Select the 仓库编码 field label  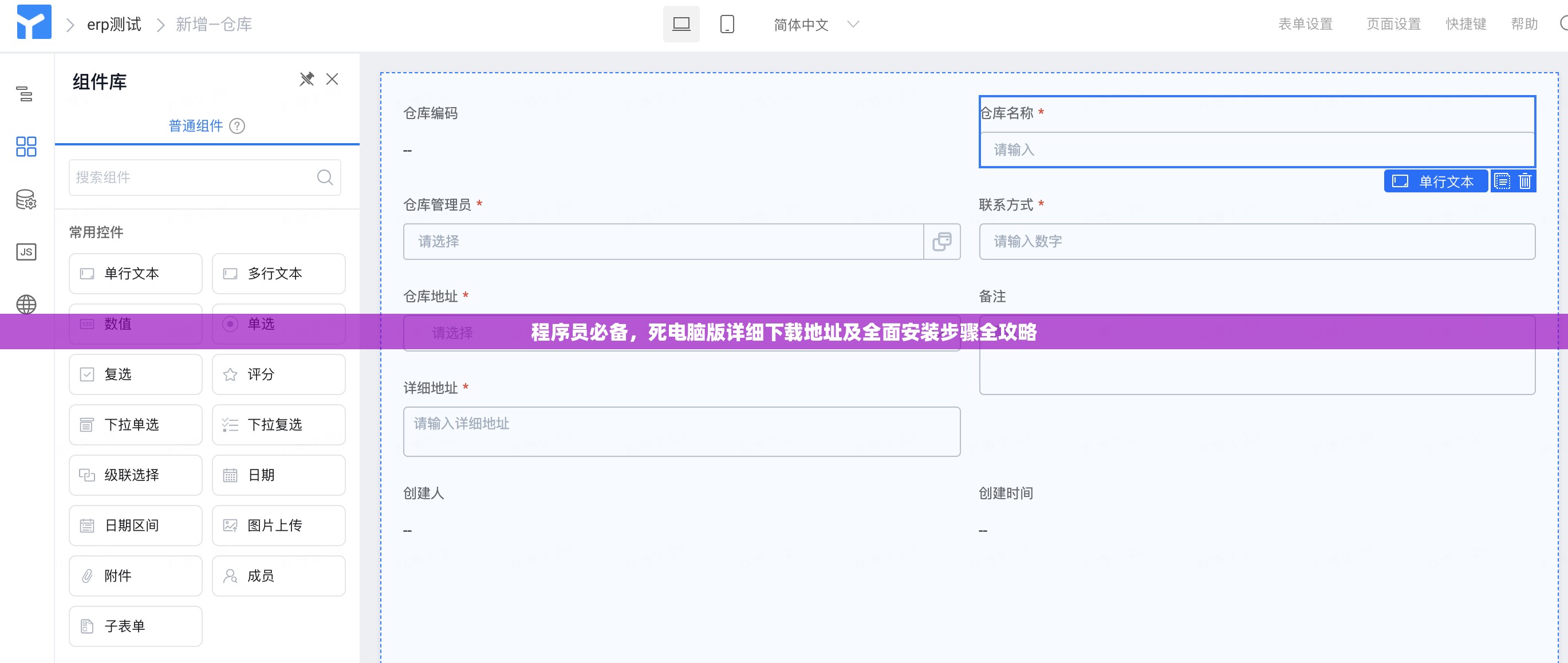tap(430, 113)
